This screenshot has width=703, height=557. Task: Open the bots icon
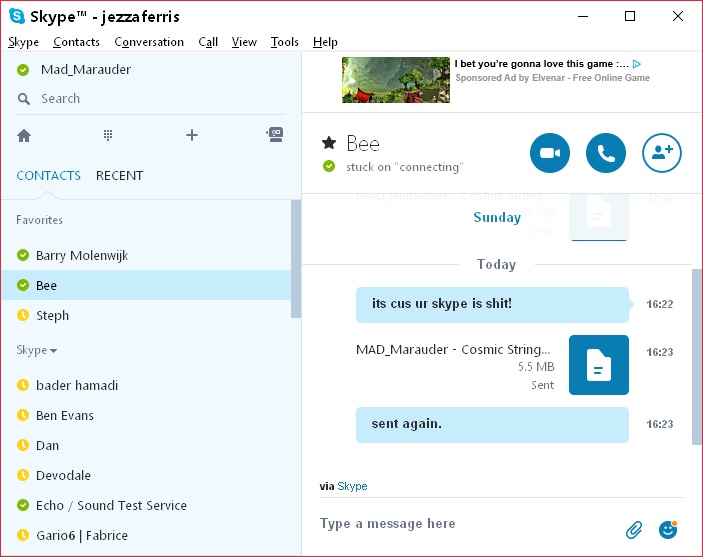(x=275, y=135)
